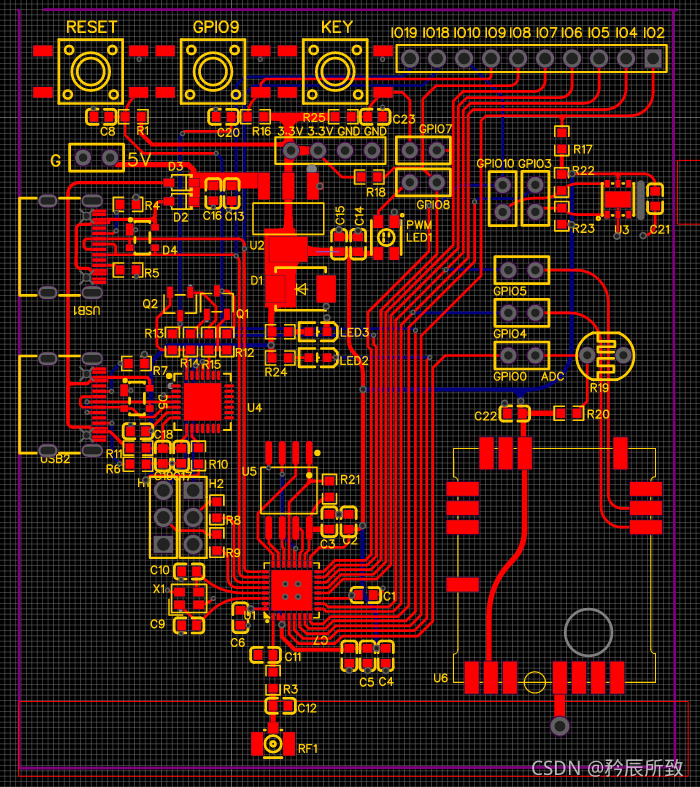Click the C20 capacitor label
This screenshot has width=700, height=787.
point(228,133)
